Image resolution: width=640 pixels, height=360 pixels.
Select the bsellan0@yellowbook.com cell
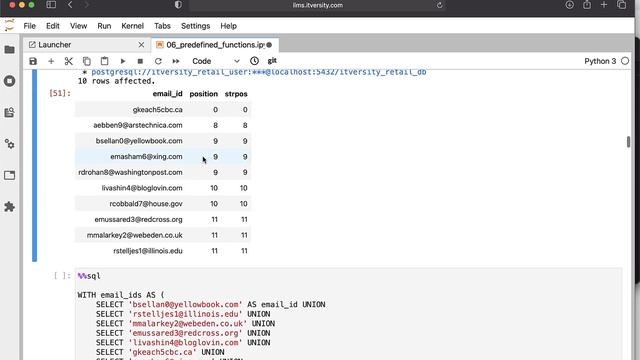coord(139,141)
